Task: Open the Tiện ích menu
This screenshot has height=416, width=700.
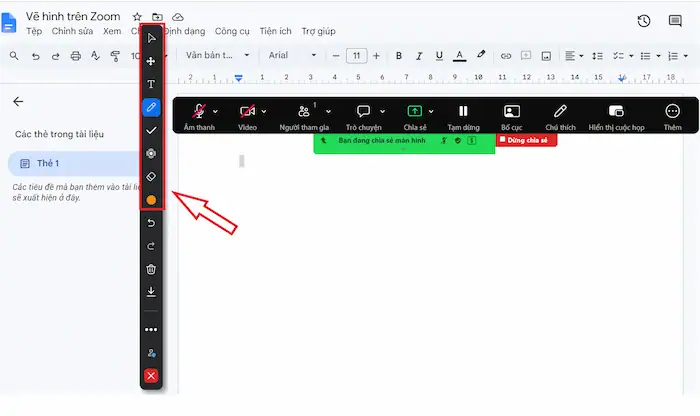Action: 275,31
